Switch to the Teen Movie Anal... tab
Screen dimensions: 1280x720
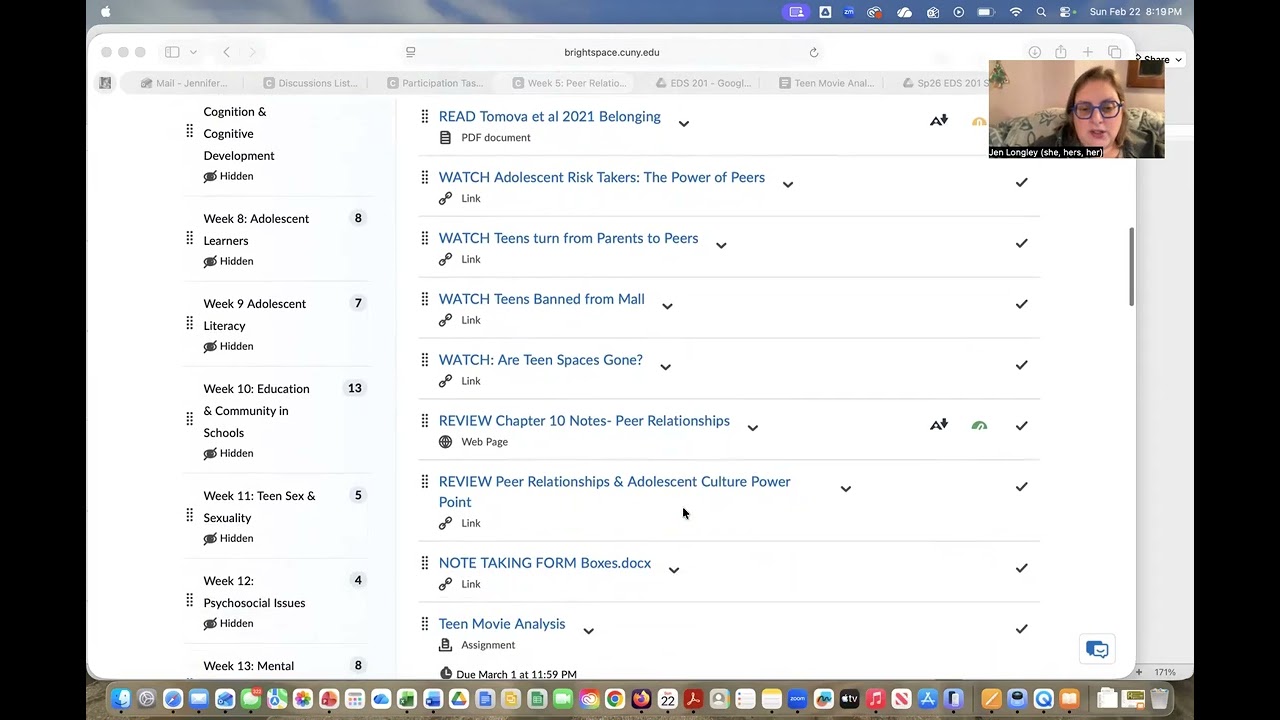tap(826, 83)
